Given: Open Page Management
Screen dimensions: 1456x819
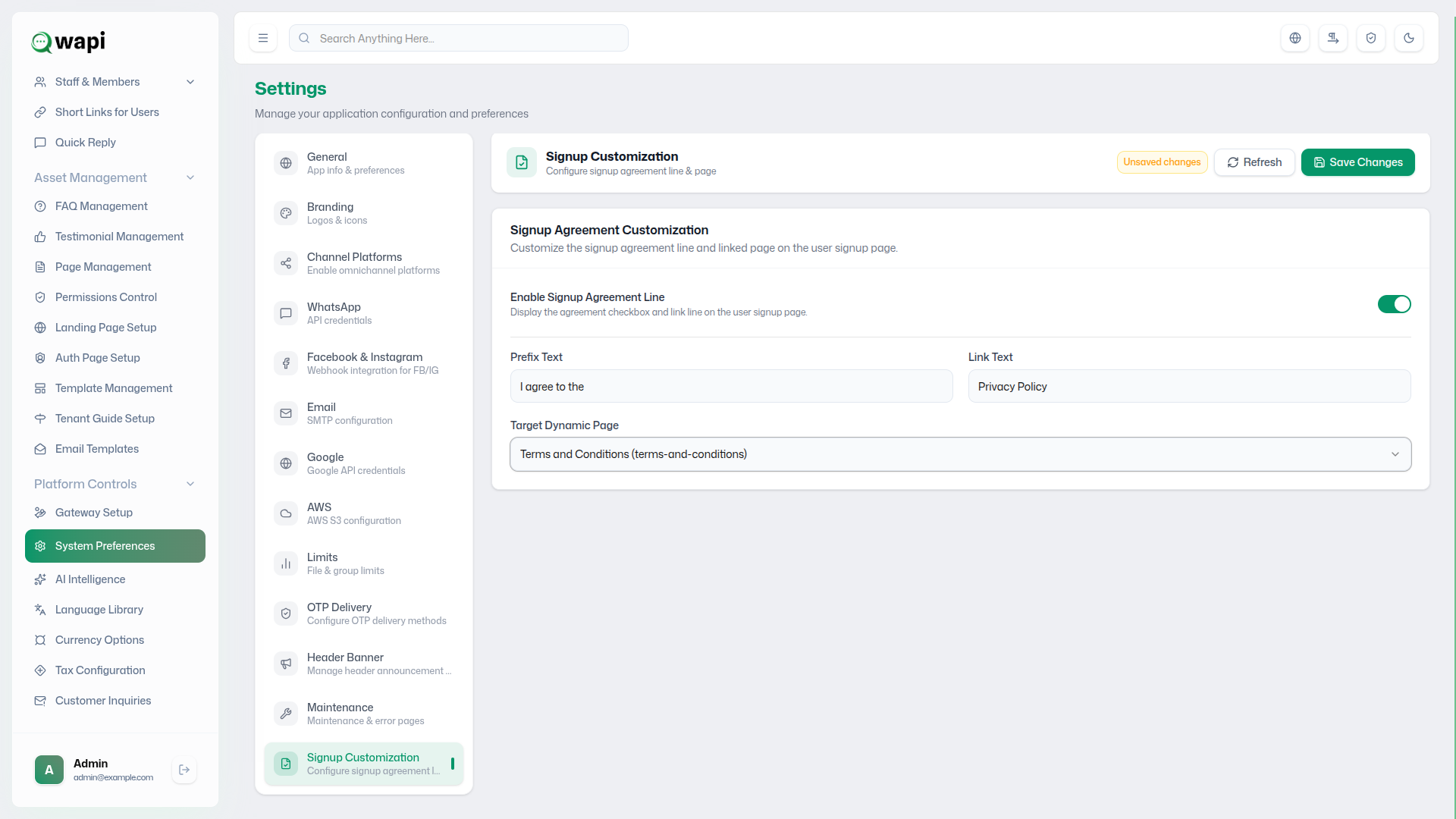Looking at the screenshot, I should click(x=115, y=267).
